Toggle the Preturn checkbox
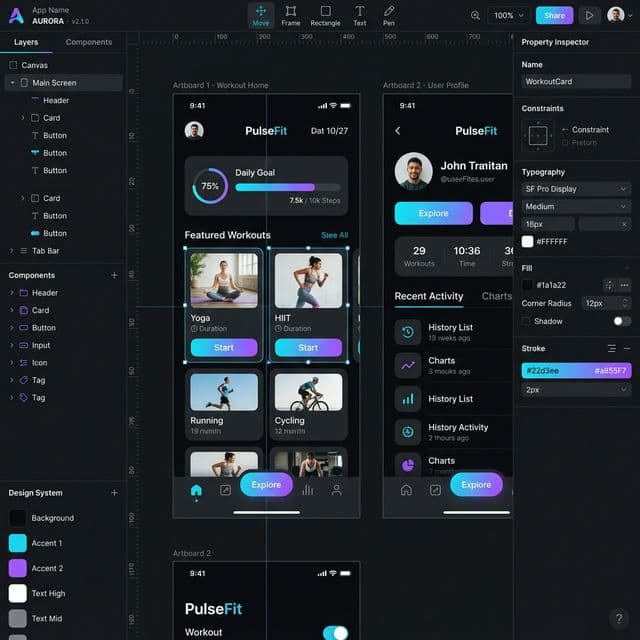Screen dimensions: 640x640 tap(565, 142)
